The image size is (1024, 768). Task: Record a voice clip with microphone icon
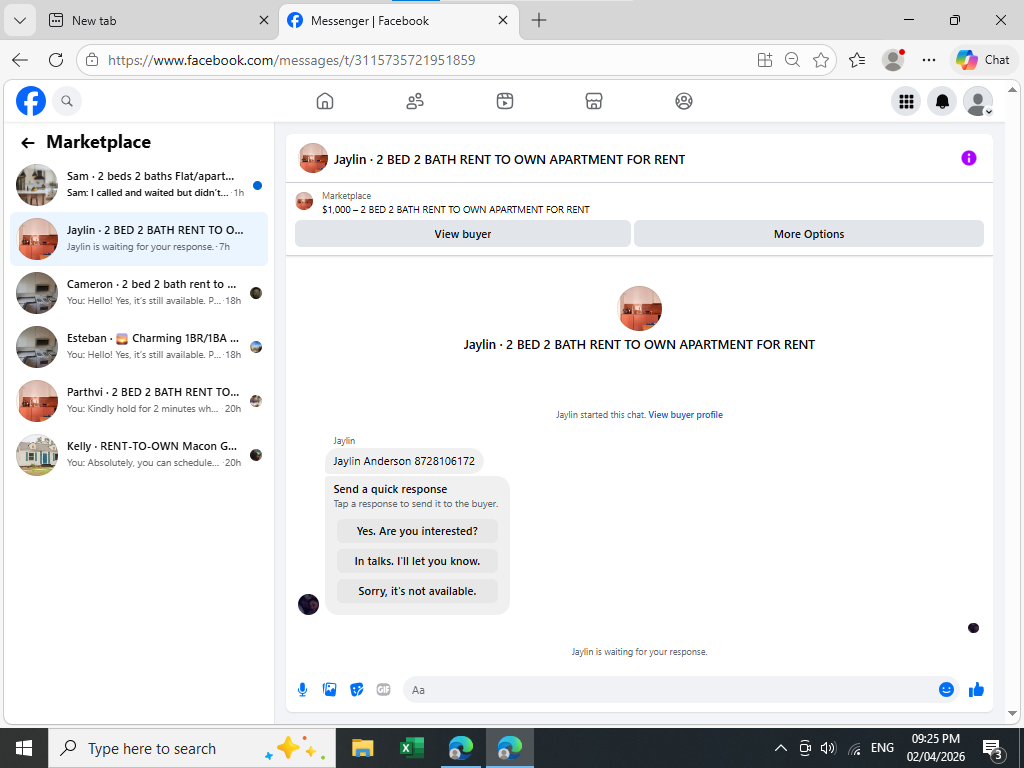(x=302, y=690)
